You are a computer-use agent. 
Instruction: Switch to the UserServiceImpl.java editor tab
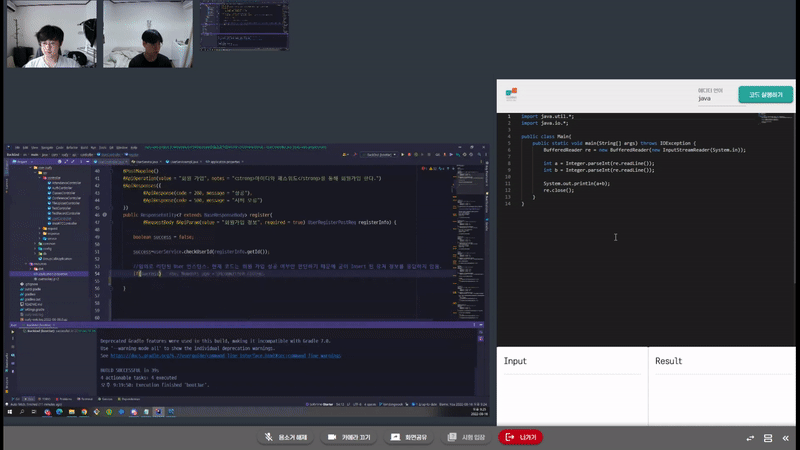point(183,162)
